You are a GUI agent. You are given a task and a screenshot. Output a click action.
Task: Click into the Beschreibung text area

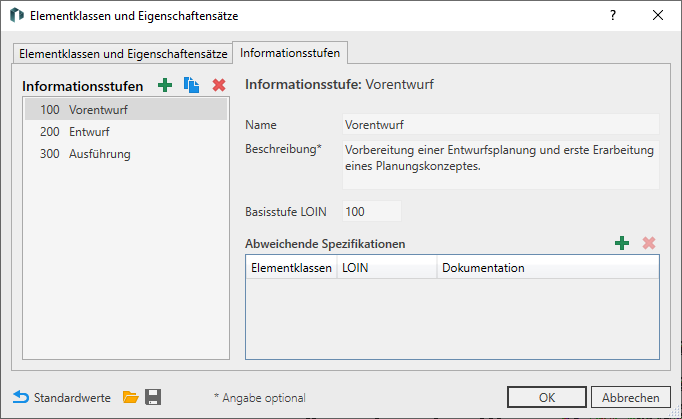501,164
